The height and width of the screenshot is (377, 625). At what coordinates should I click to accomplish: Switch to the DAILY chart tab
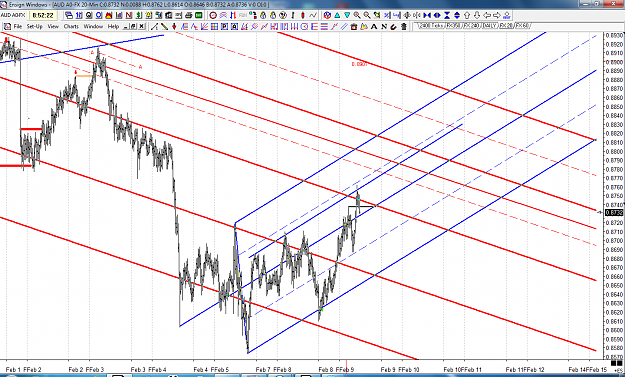[x=490, y=26]
